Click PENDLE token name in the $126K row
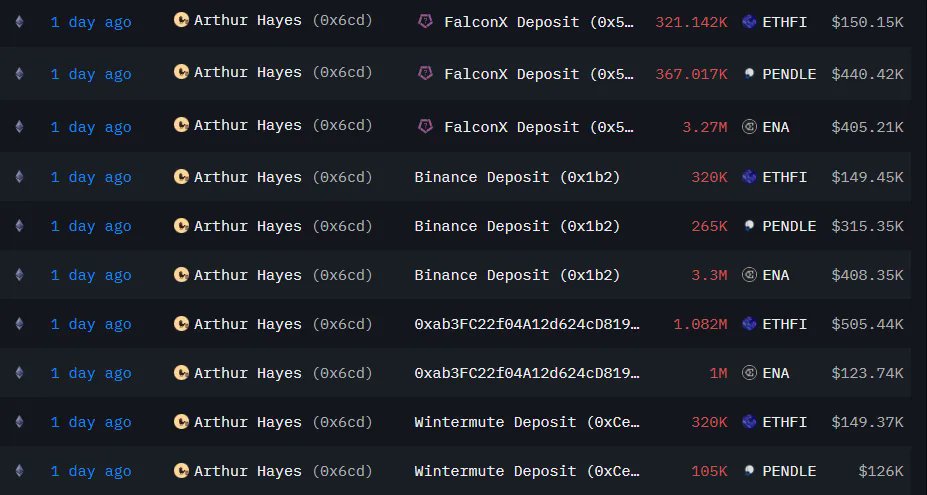The width and height of the screenshot is (927, 495). click(x=789, y=471)
